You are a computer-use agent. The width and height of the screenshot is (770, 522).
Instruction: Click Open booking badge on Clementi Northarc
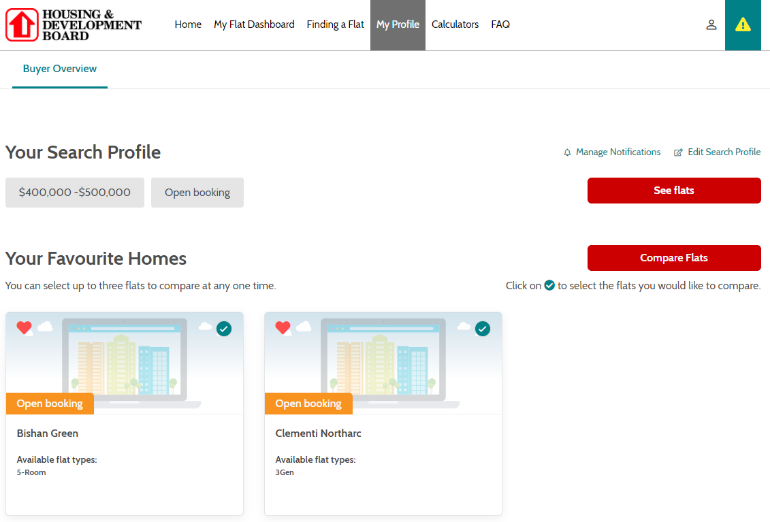click(x=308, y=404)
